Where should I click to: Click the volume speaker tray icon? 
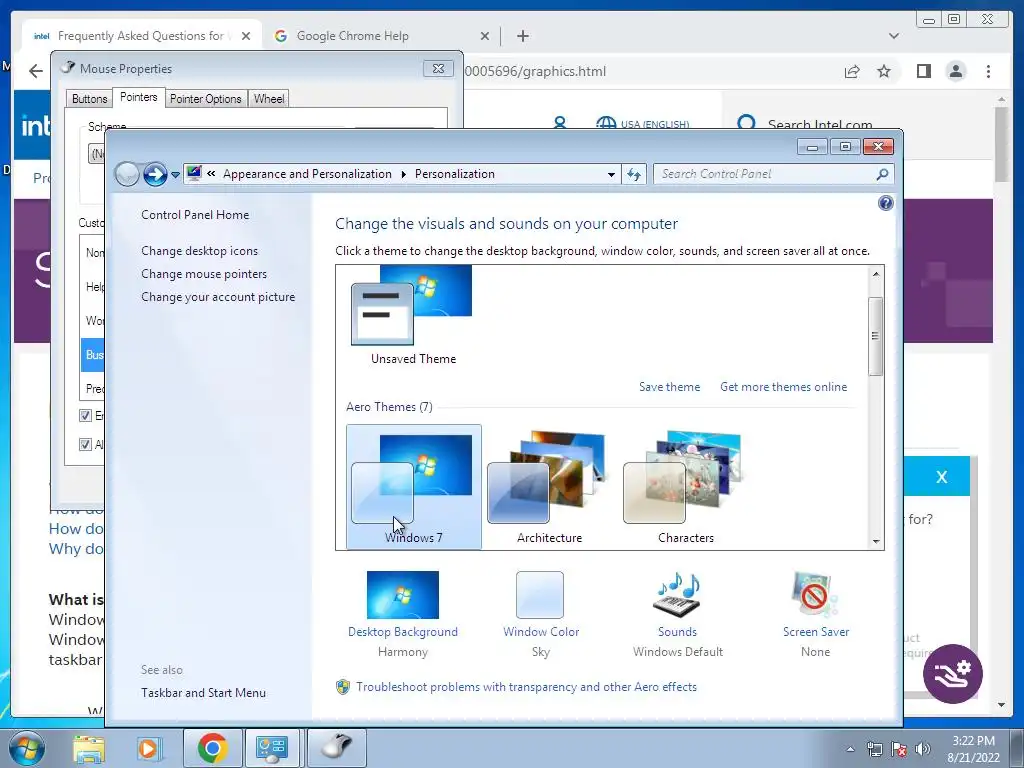pyautogui.click(x=923, y=749)
